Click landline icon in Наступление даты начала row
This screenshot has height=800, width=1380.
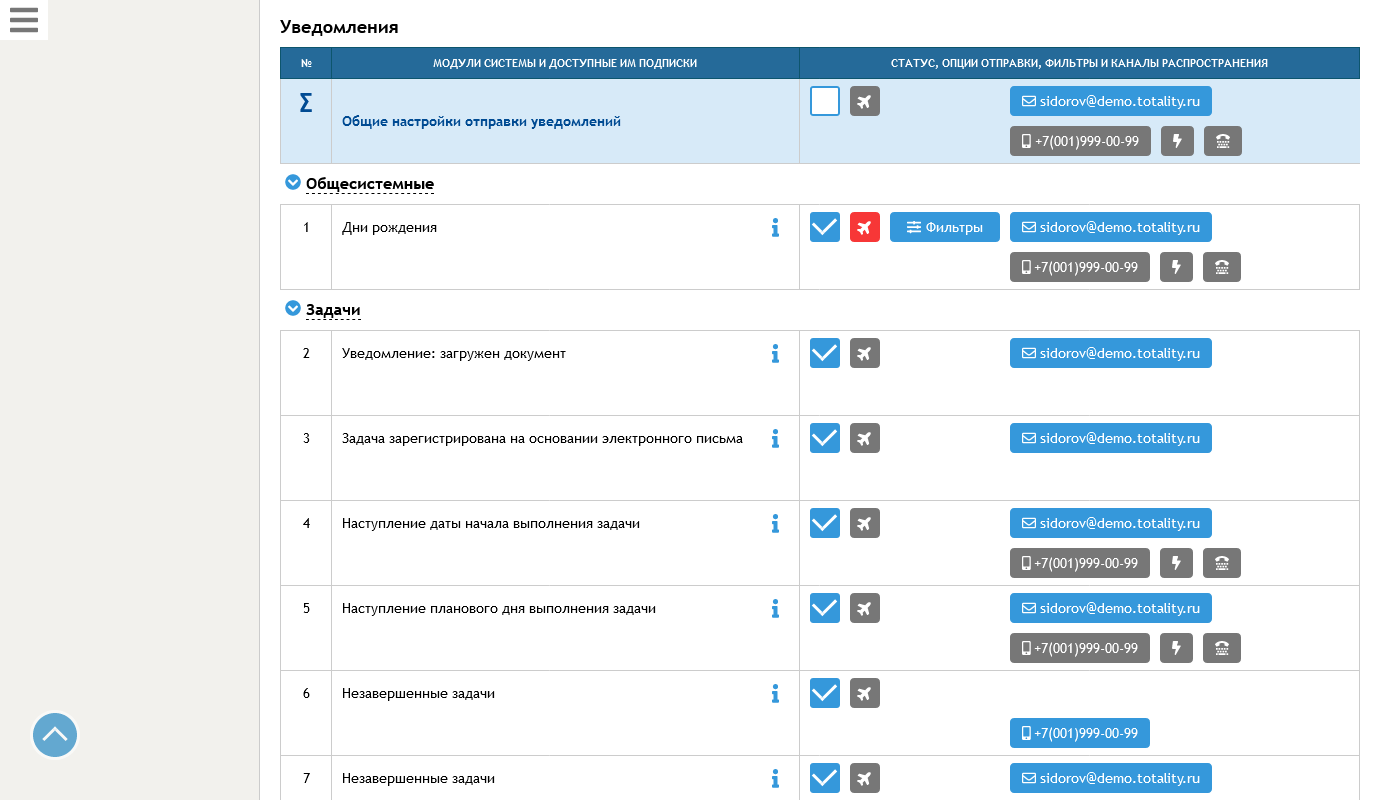click(1222, 563)
